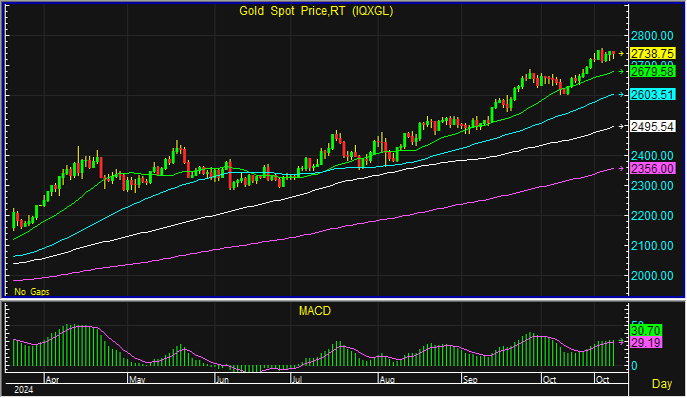Click the arrow marker beside 2356.00 label

(x=621, y=168)
